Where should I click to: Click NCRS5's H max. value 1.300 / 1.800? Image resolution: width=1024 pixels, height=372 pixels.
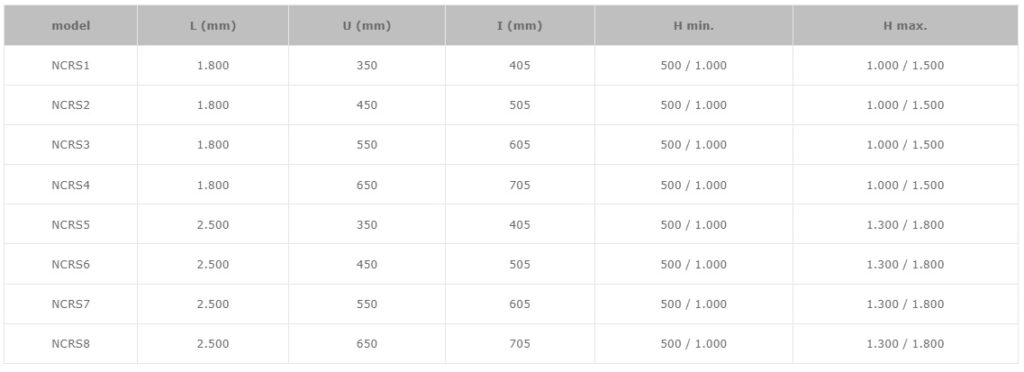[905, 225]
